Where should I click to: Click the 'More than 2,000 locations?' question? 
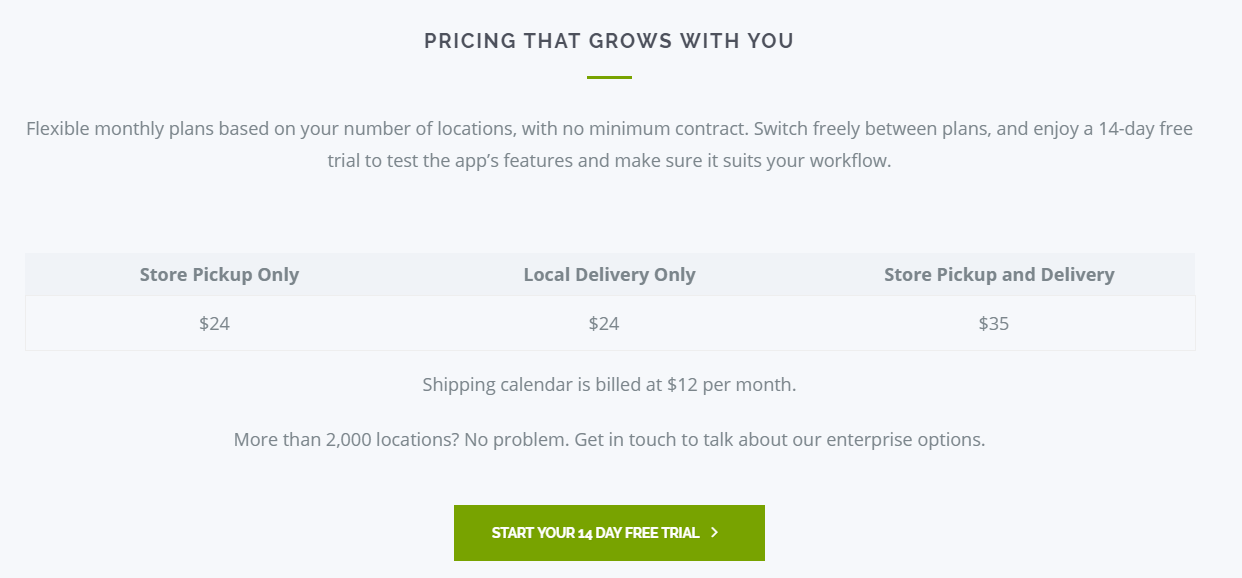[x=346, y=439]
